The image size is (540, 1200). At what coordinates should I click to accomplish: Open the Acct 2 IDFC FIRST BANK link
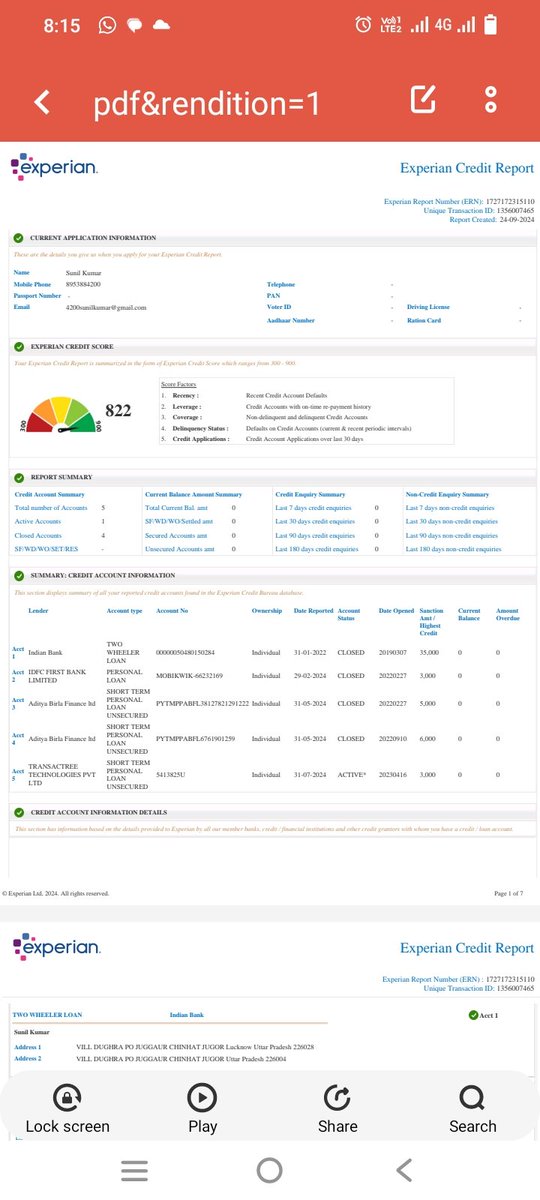[x=18, y=676]
